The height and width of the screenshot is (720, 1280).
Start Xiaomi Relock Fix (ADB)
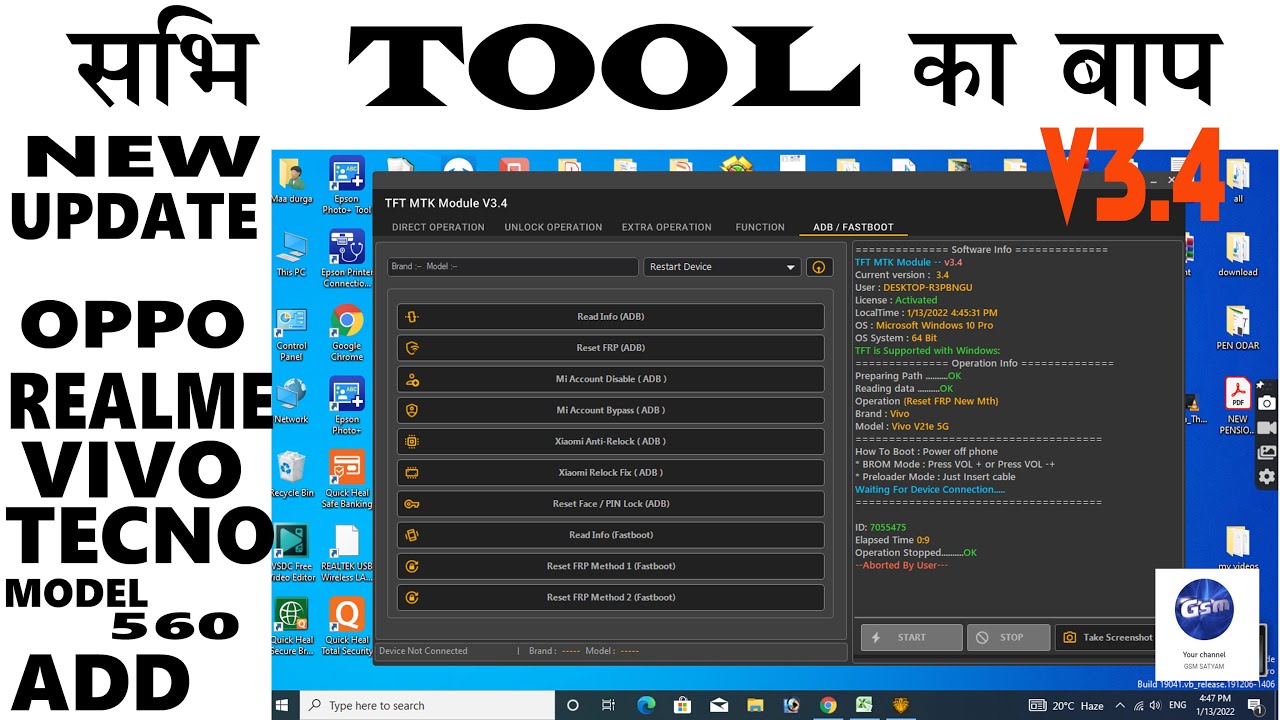610,472
